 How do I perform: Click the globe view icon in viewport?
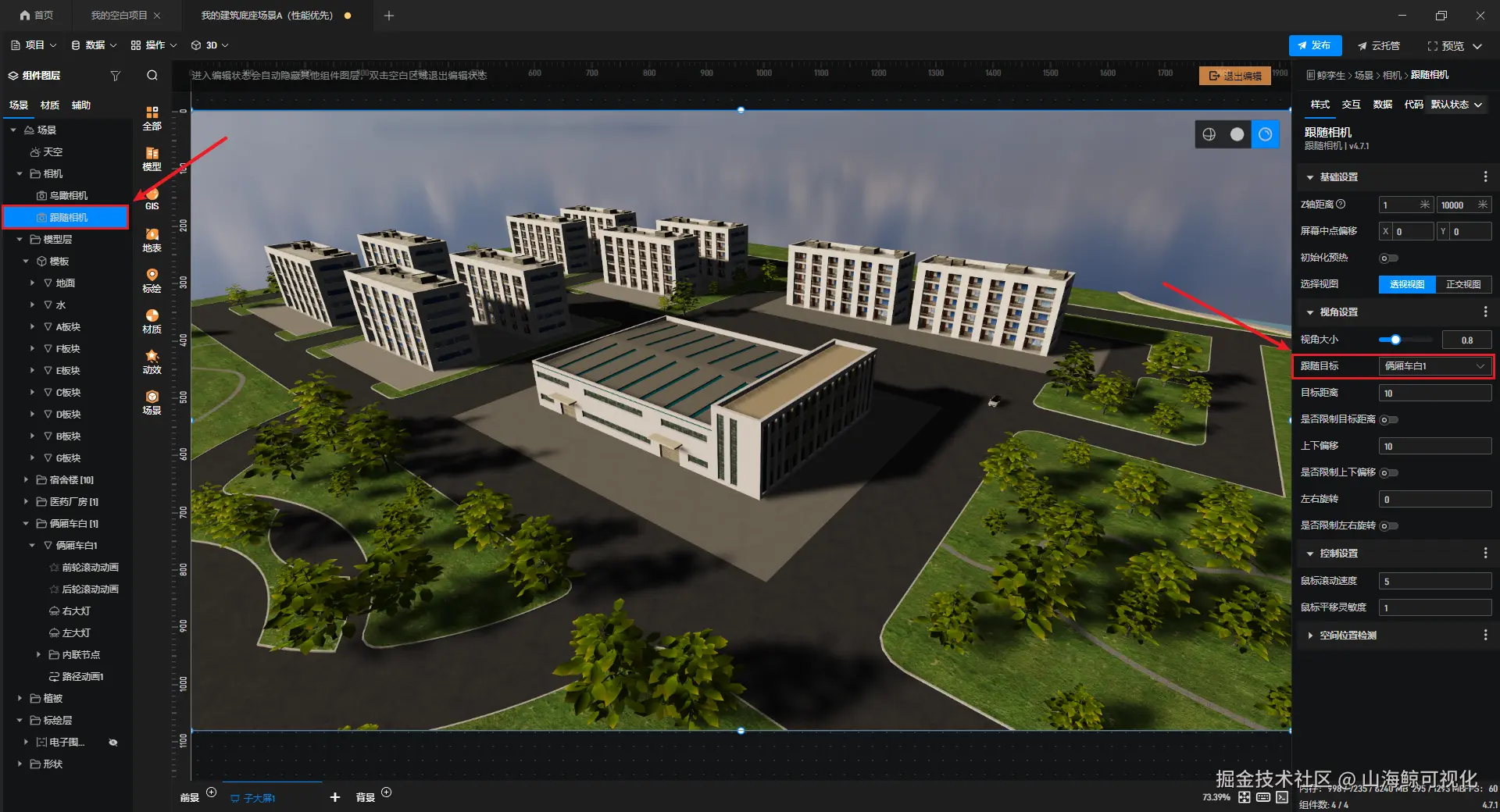(x=1209, y=134)
